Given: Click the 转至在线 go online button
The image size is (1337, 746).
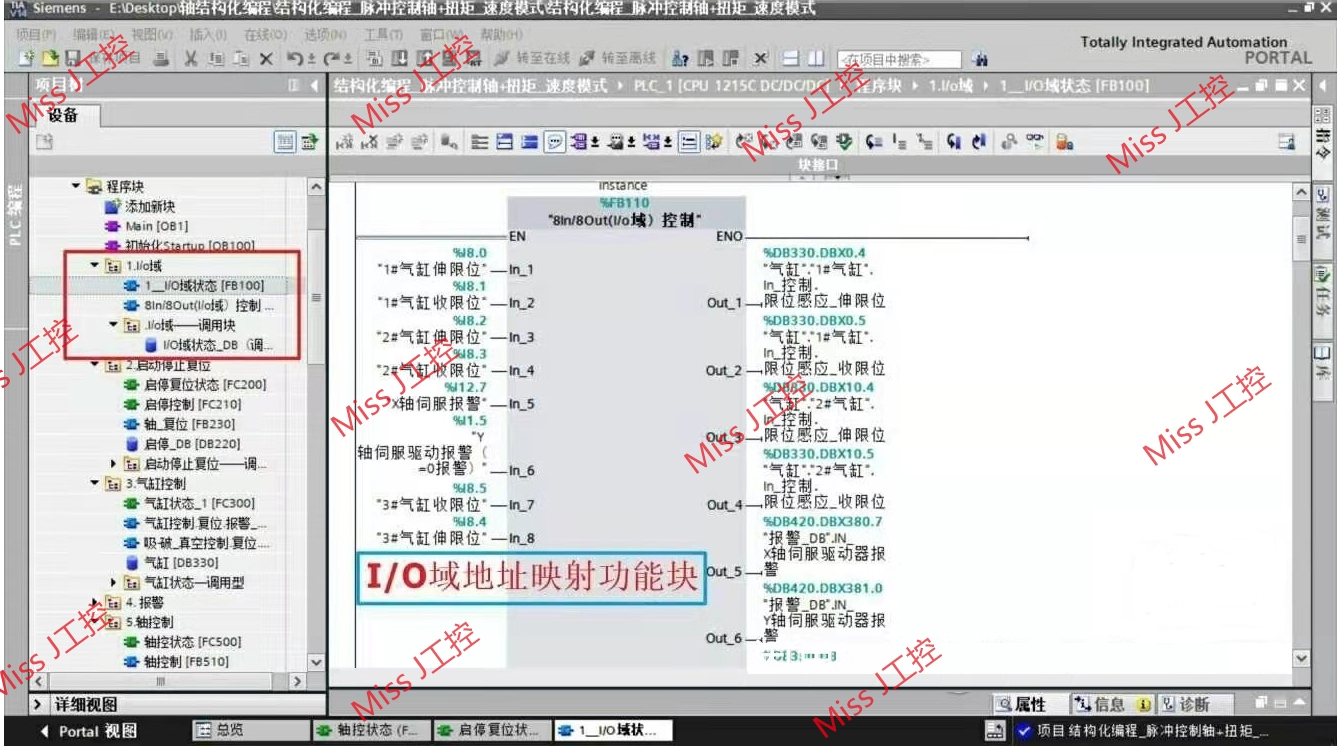Looking at the screenshot, I should tap(532, 59).
